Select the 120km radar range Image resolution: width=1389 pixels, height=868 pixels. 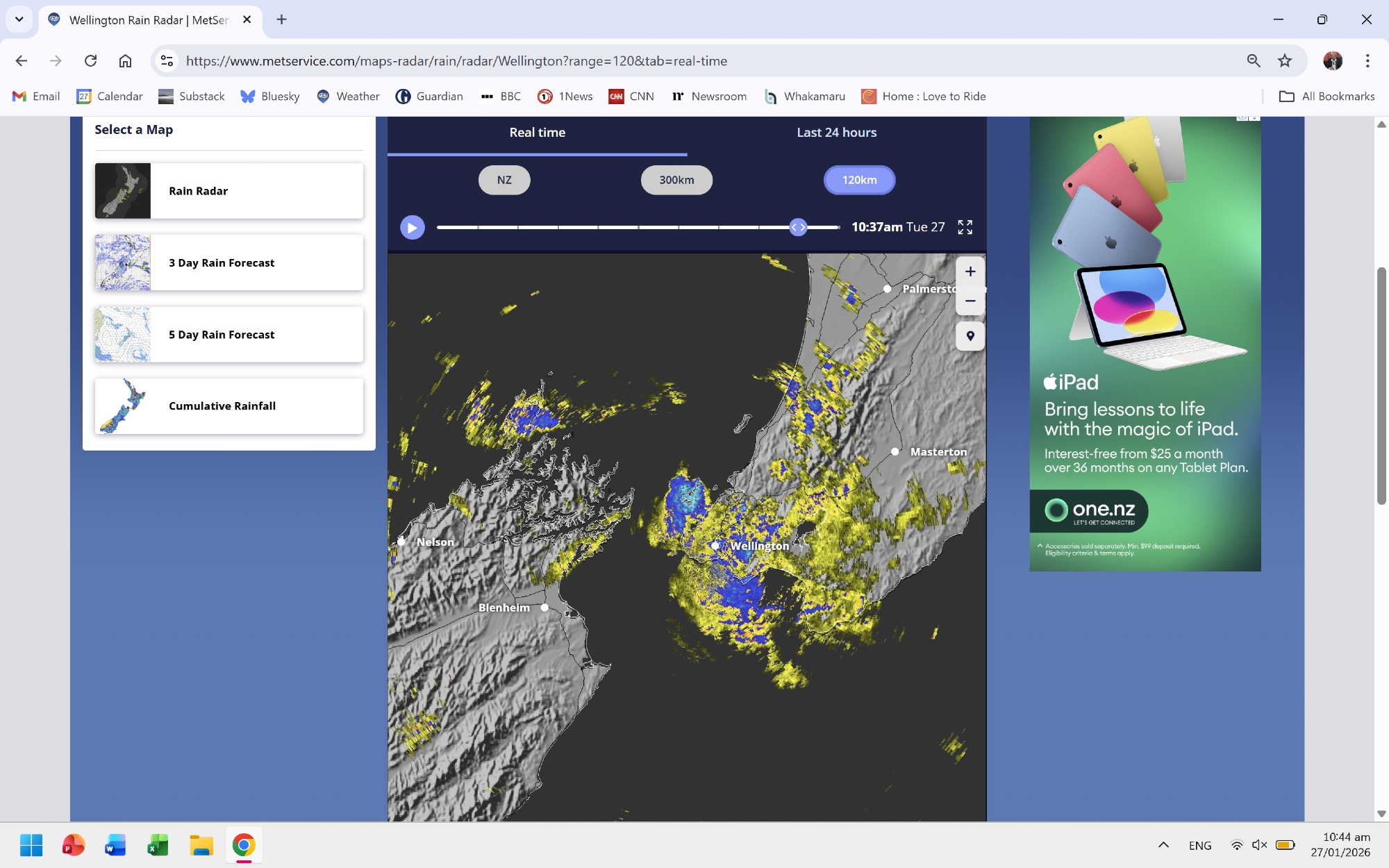859,180
